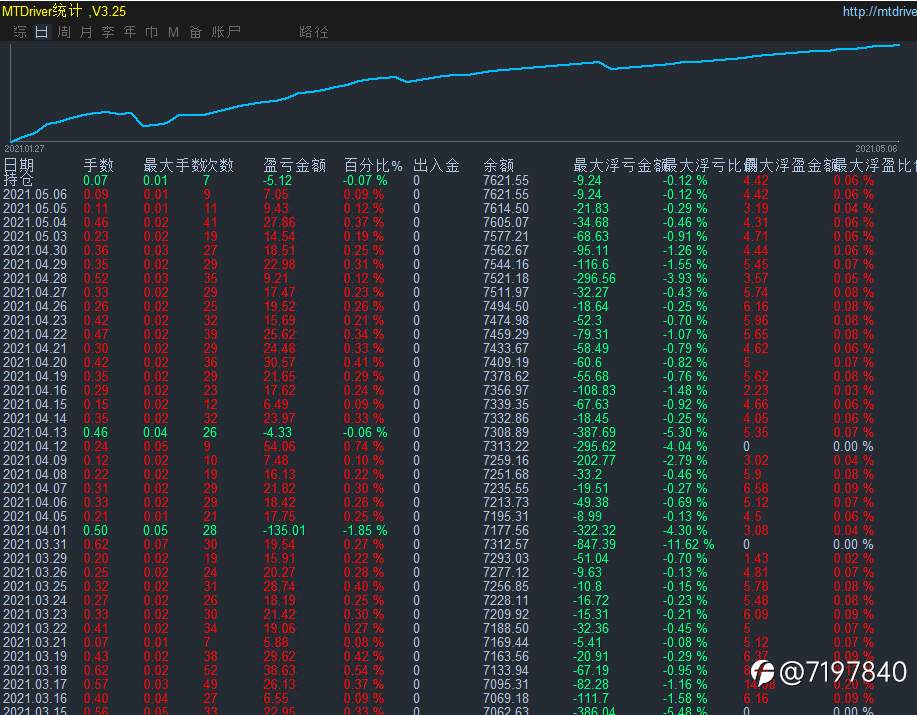This screenshot has width=917, height=715.
Task: Click the chart start date 2021.01.27
Action: point(25,148)
